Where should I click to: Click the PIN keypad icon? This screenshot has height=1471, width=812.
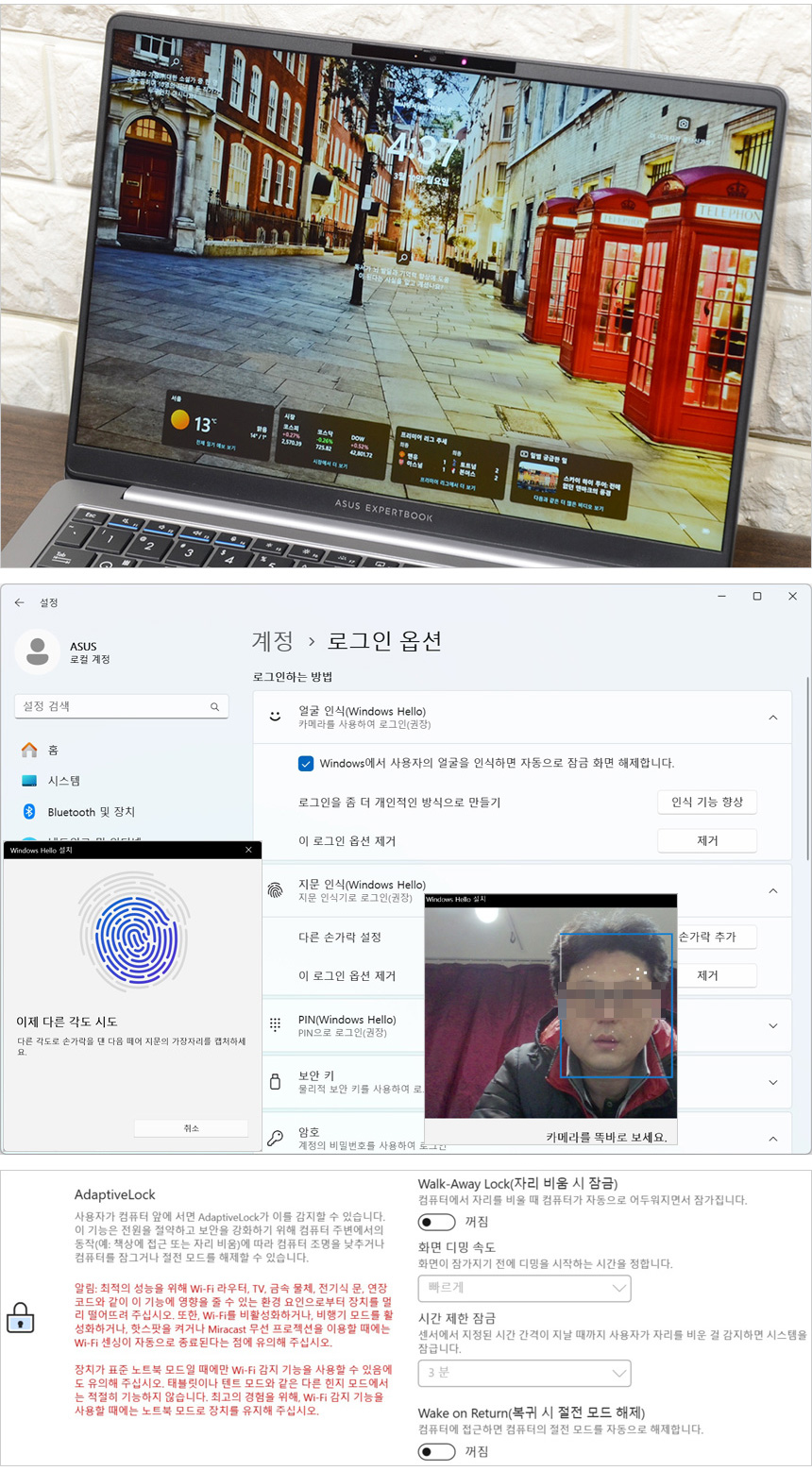(276, 1025)
